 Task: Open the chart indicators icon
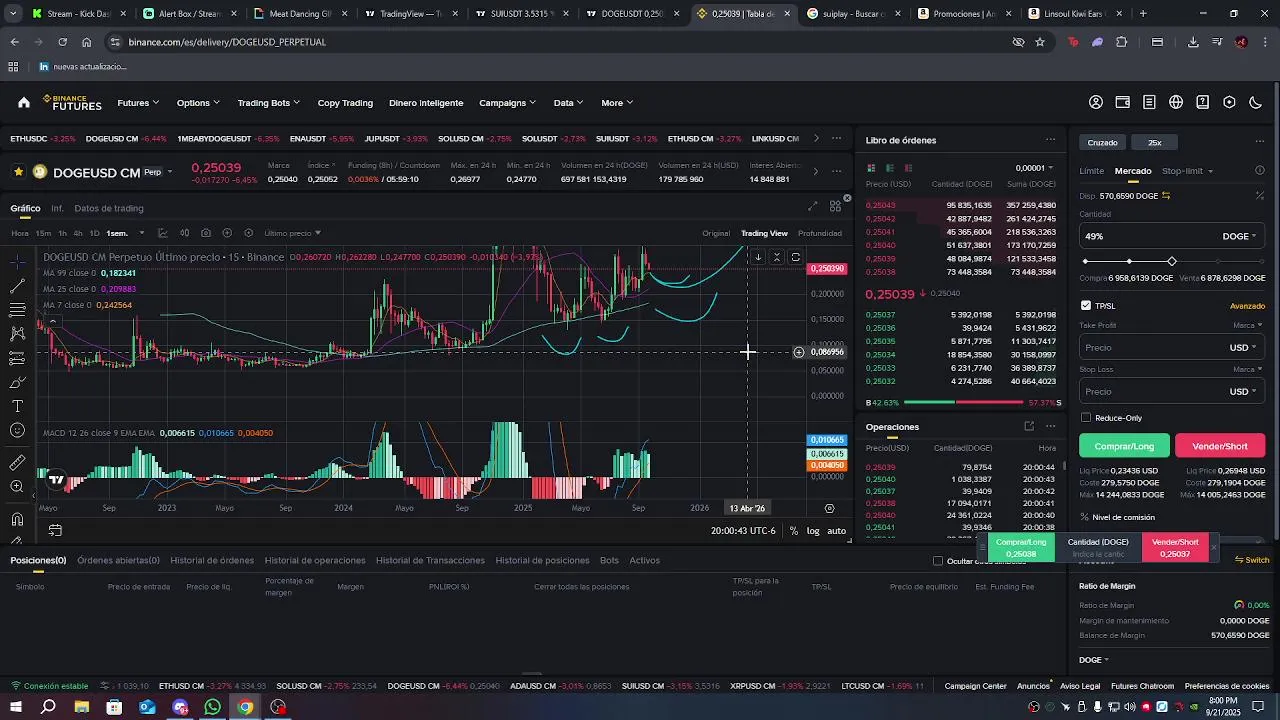point(163,233)
